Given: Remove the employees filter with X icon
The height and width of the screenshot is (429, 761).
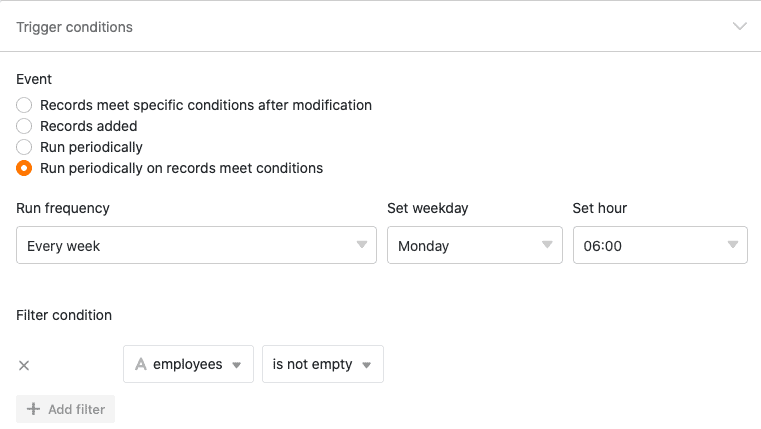Looking at the screenshot, I should click(24, 365).
